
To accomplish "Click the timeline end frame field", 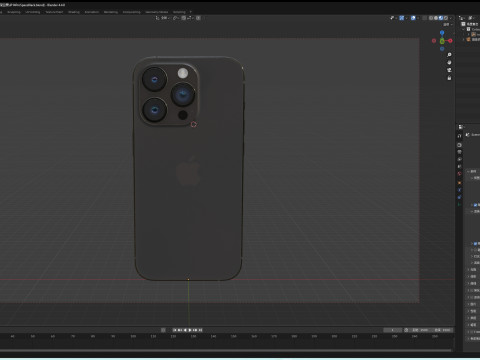I will (x=443, y=330).
